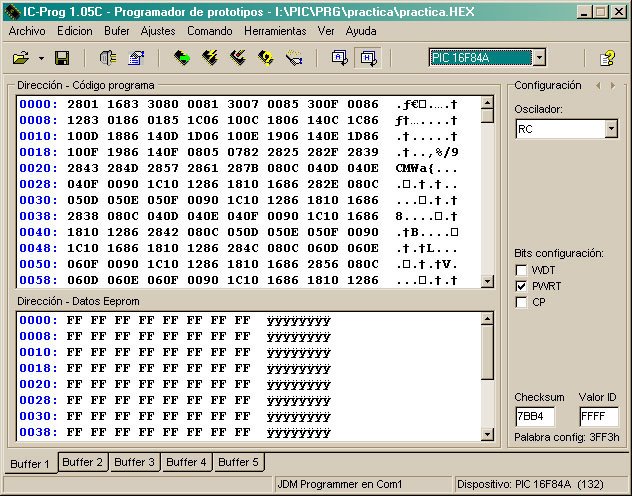The image size is (632, 496).
Task: Switch to Assembler view icon
Action: (339, 58)
